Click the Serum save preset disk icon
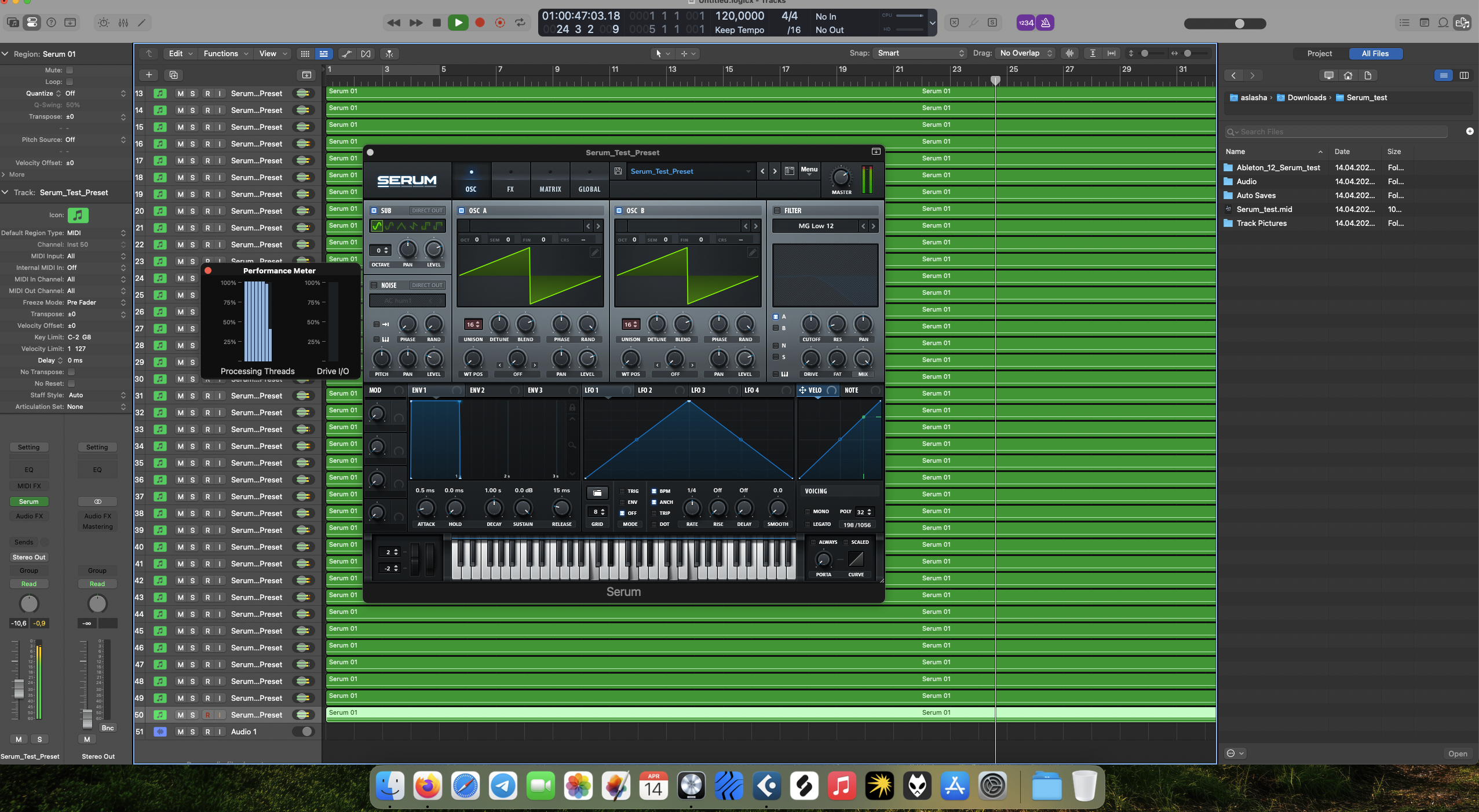This screenshot has height=812, width=1479. (618, 171)
